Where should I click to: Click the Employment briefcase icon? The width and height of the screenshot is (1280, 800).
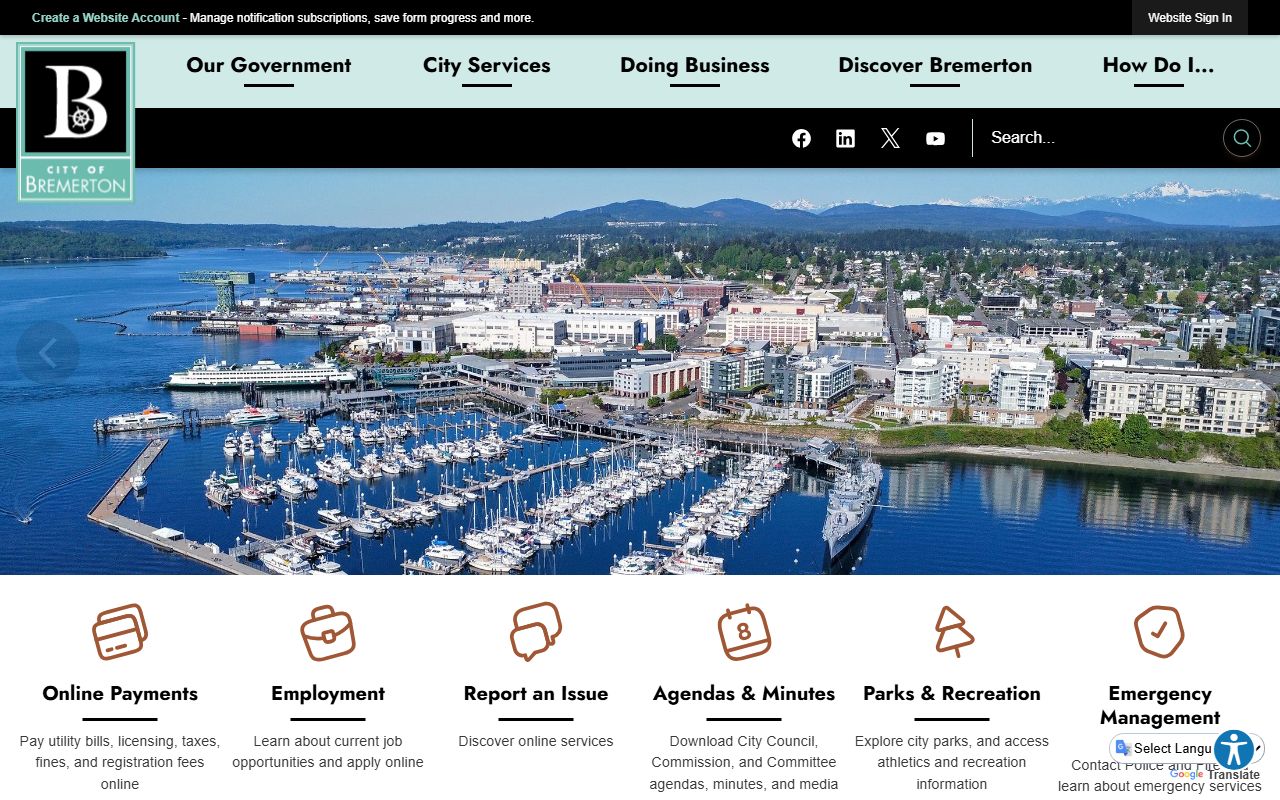pyautogui.click(x=328, y=632)
